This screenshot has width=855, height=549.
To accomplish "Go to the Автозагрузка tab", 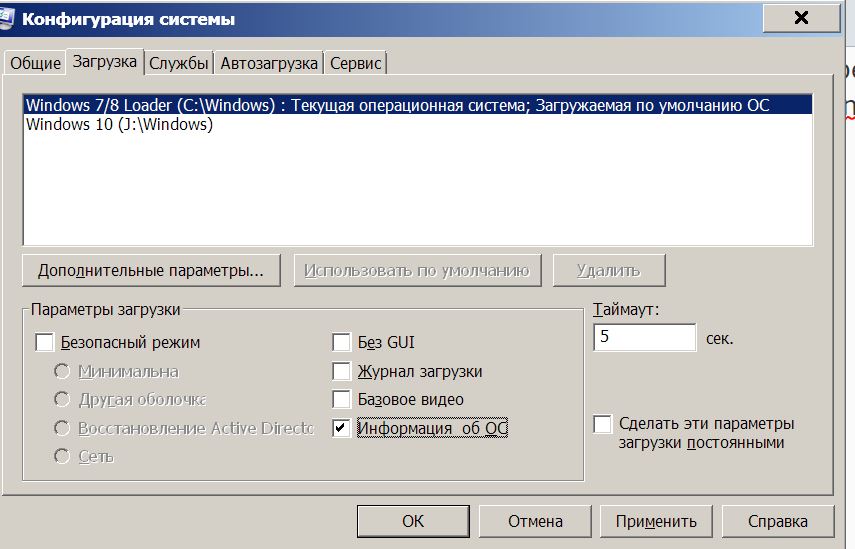I will [269, 63].
